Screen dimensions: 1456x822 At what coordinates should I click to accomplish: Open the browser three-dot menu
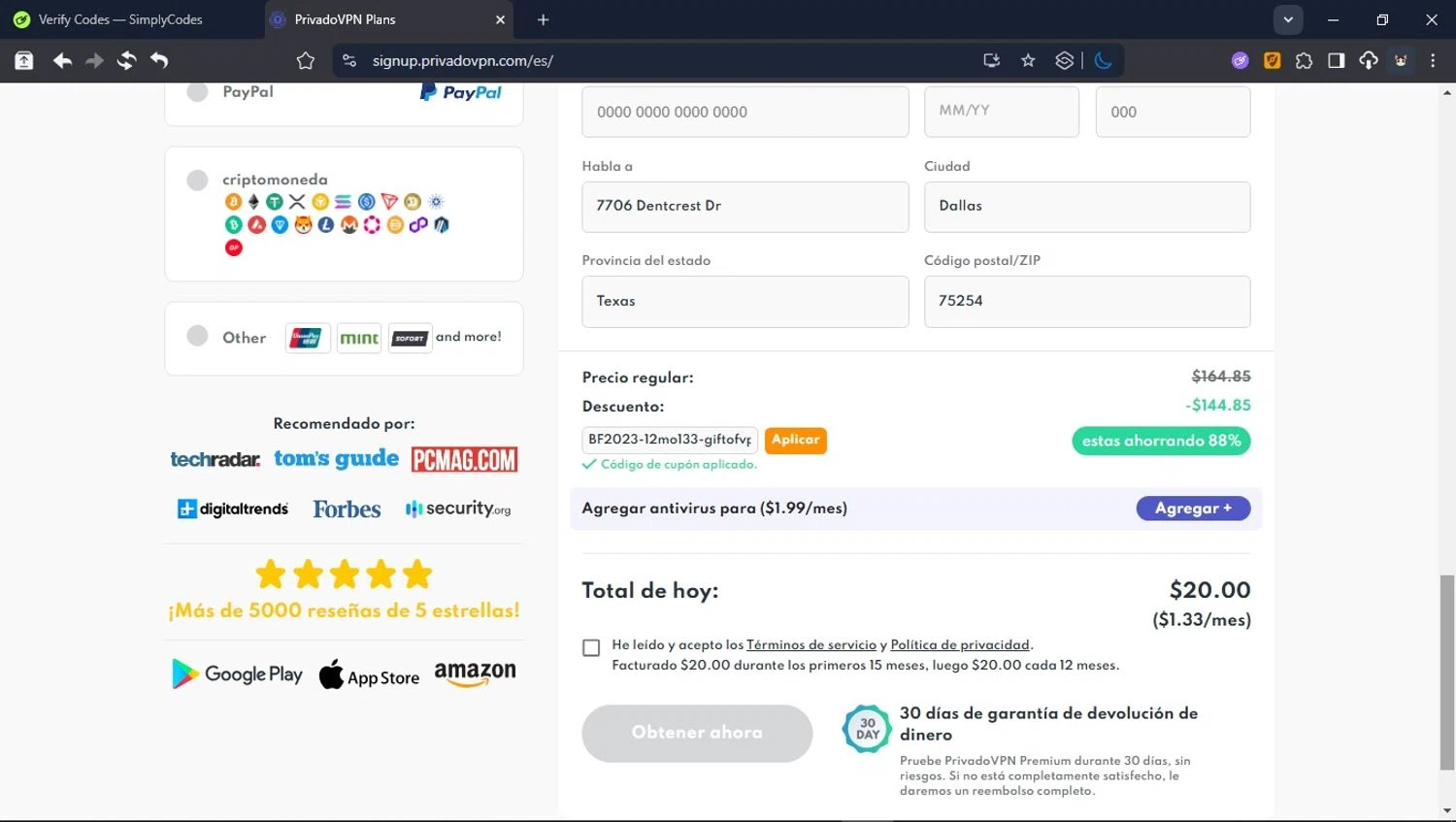(x=1434, y=60)
